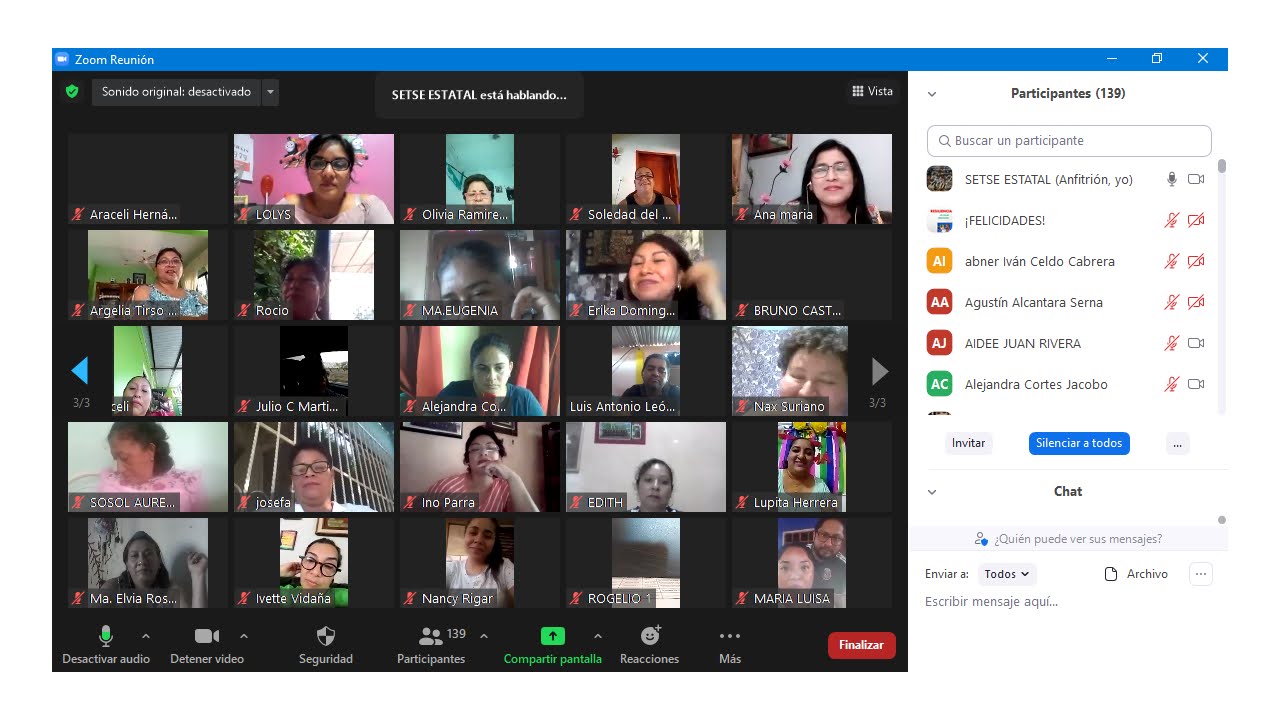Collapse the Participantes panel chevron
1280x720 pixels.
pyautogui.click(x=932, y=94)
